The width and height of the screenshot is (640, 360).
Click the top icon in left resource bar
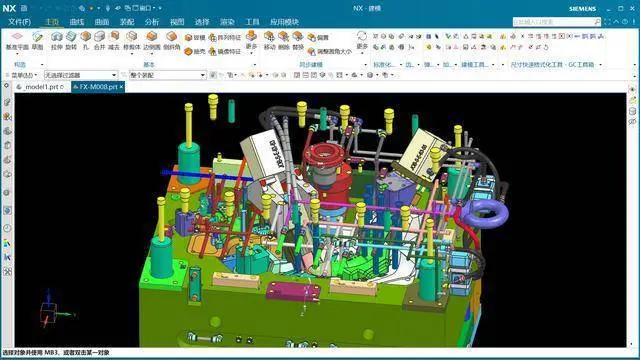coord(7,86)
